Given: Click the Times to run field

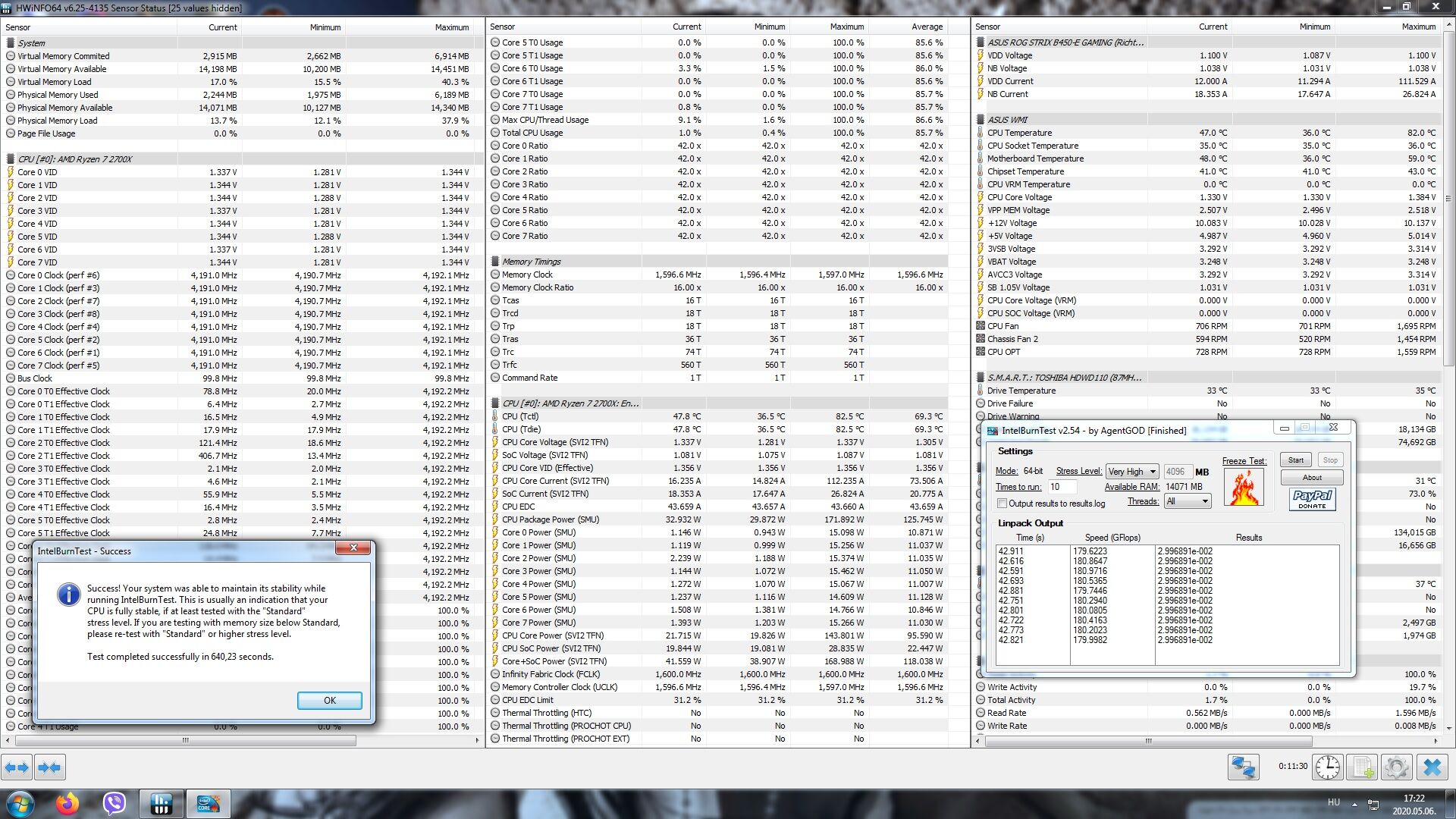Looking at the screenshot, I should coord(1062,487).
